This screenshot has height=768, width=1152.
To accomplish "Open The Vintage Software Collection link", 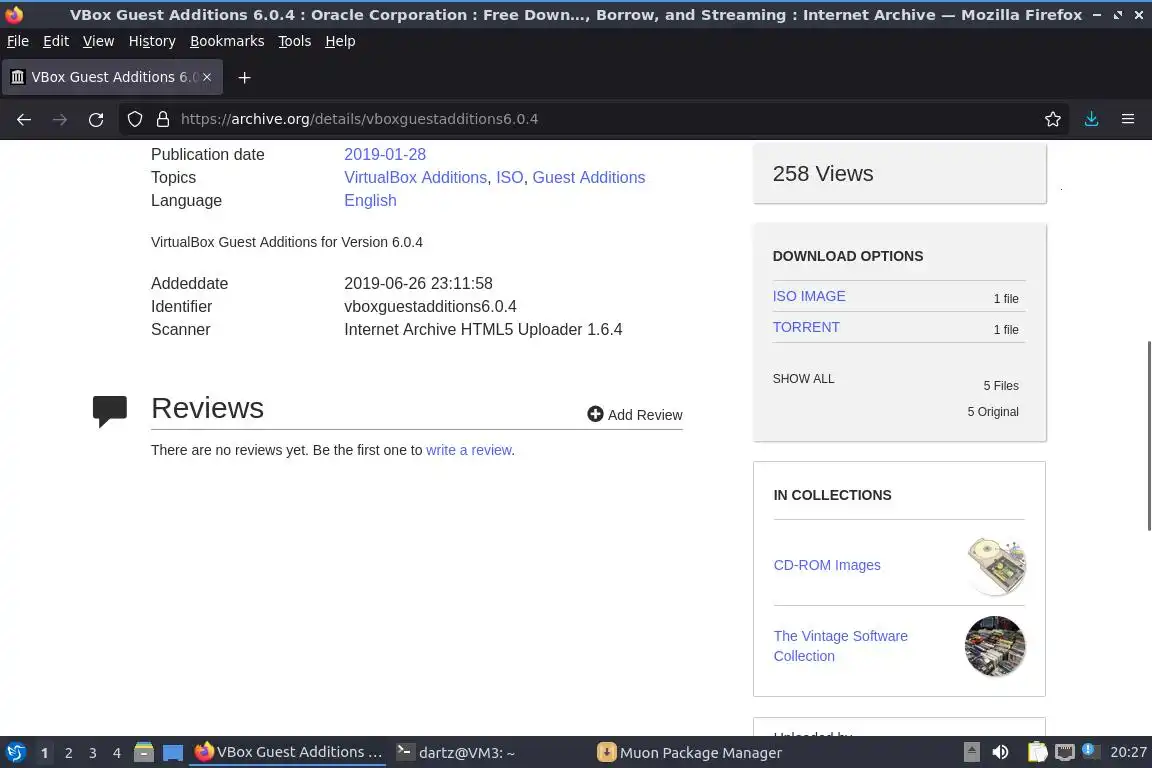I will tap(840, 646).
